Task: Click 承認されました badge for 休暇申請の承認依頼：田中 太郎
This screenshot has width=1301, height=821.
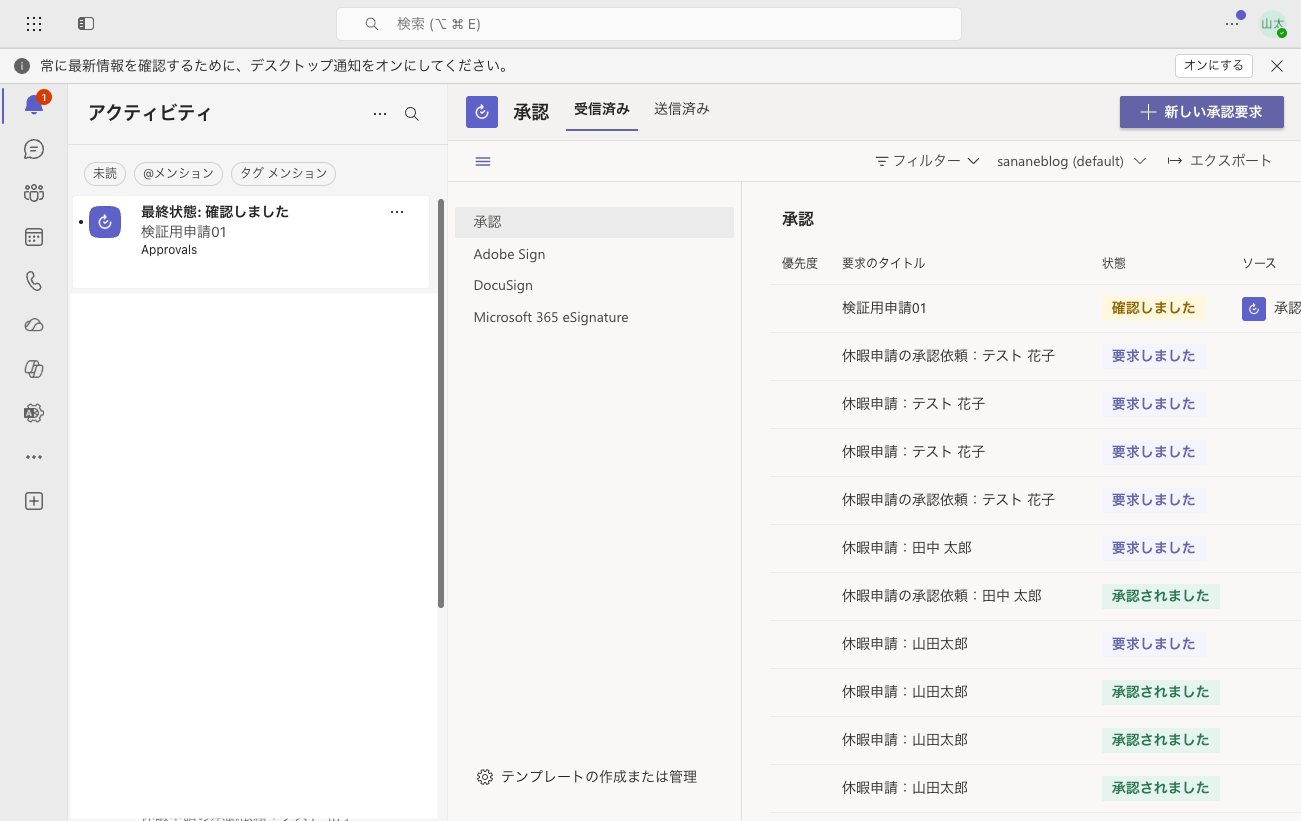Action: [x=1160, y=596]
